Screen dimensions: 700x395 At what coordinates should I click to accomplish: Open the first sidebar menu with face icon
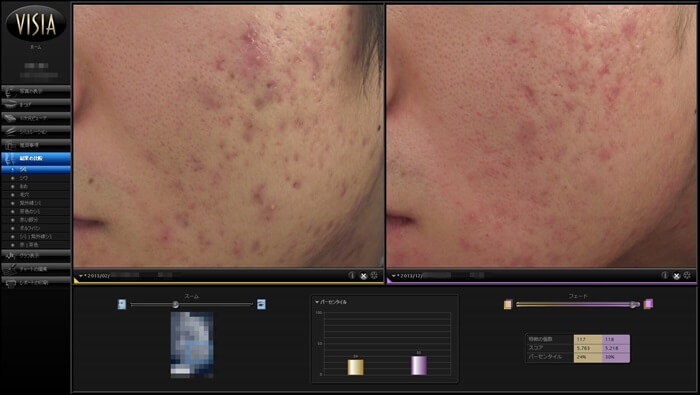(36, 91)
